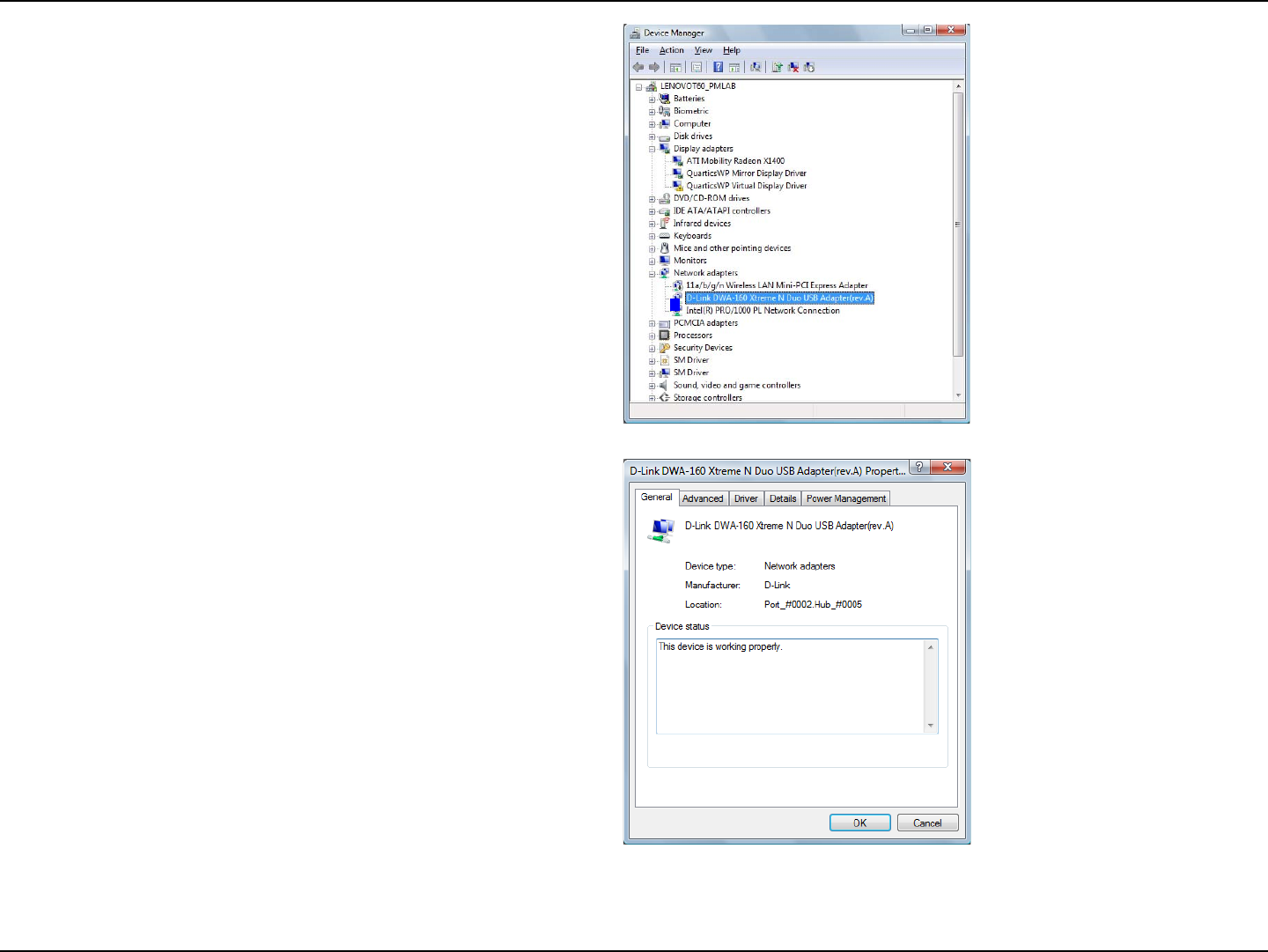The image size is (1268, 952).
Task: Click the Storage controllers icon
Action: coord(665,397)
